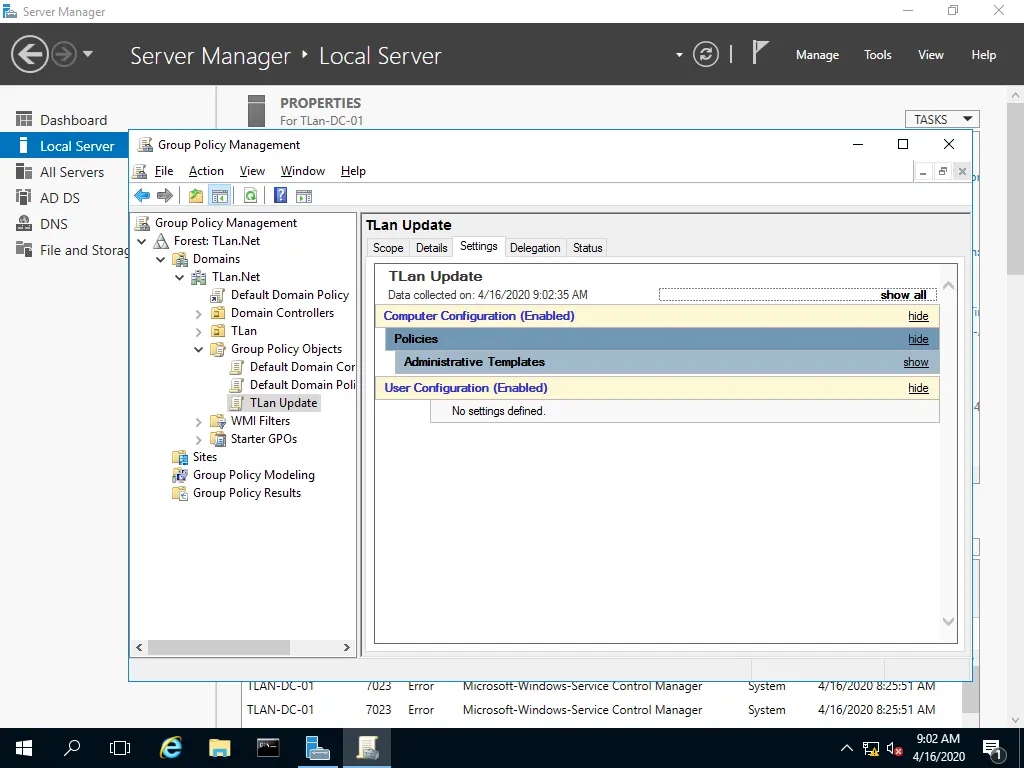Click the show all link
The image size is (1024, 768).
pyautogui.click(x=903, y=295)
